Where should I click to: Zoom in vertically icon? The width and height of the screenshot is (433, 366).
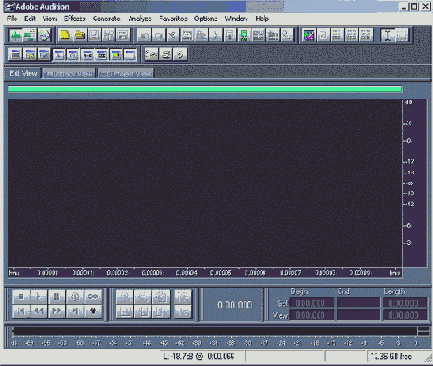click(183, 296)
